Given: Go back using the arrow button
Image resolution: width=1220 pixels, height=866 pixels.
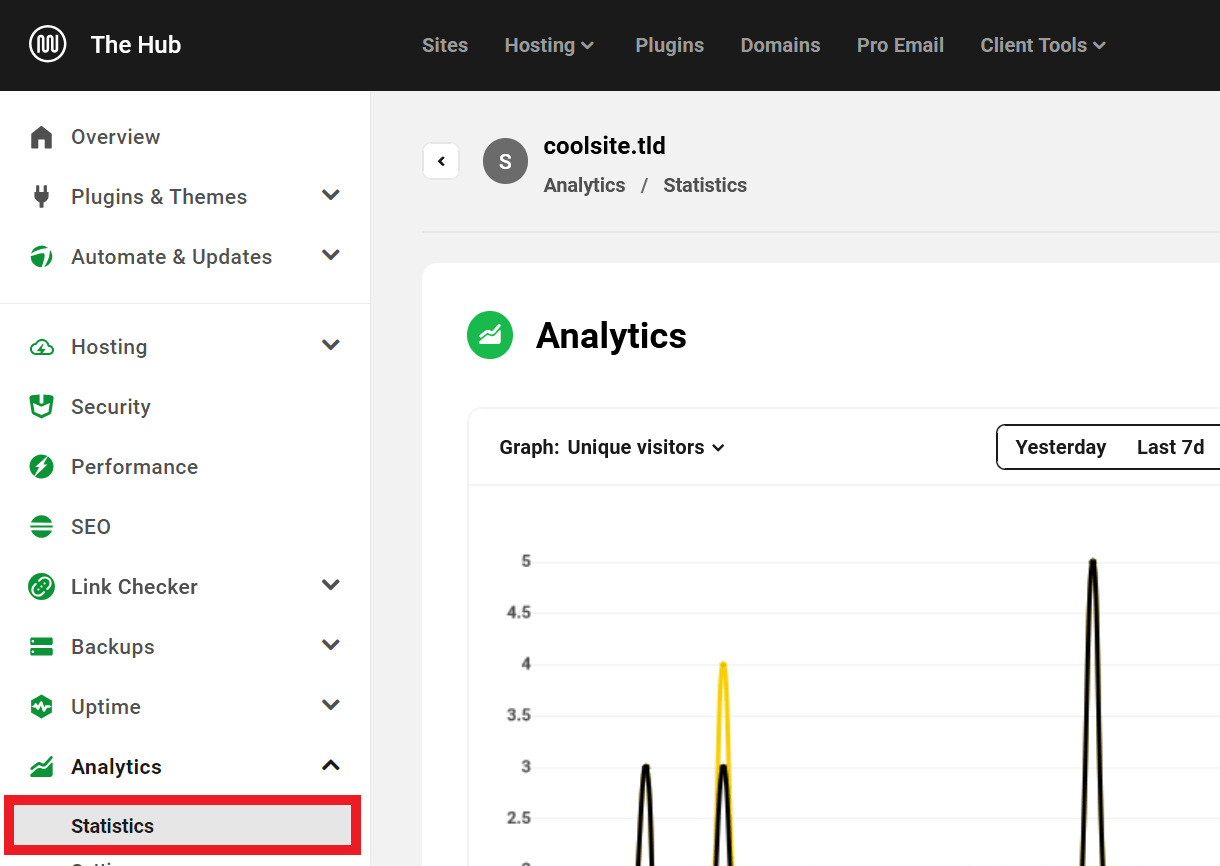Looking at the screenshot, I should 441,161.
